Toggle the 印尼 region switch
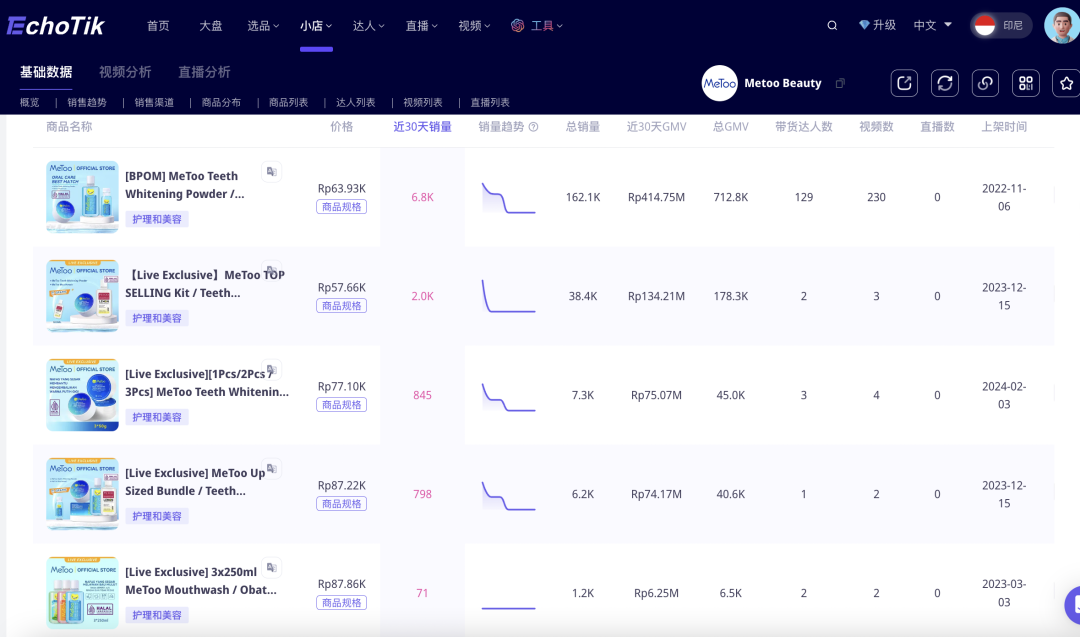The width and height of the screenshot is (1080, 637). [x=1001, y=26]
